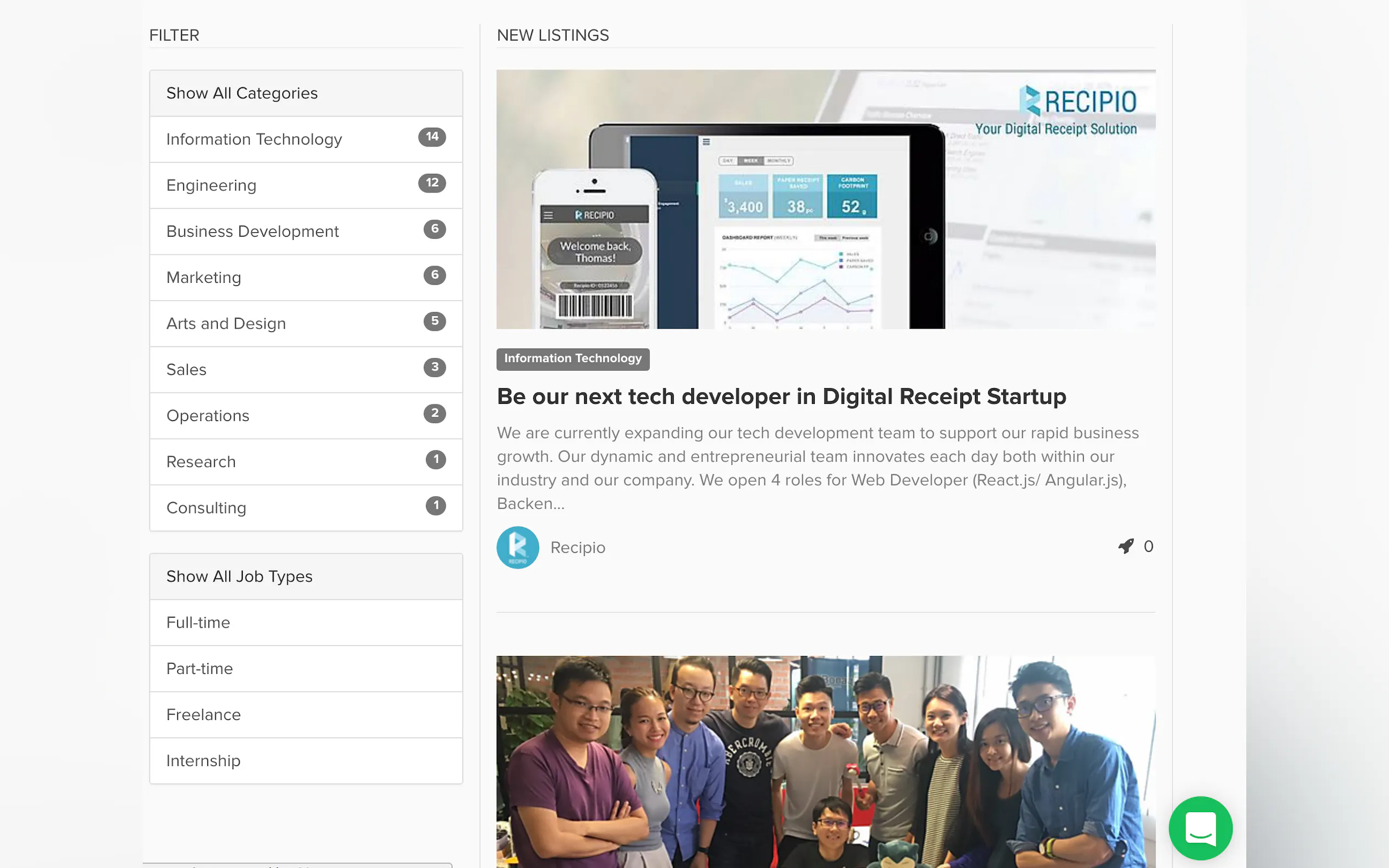Choose Freelance job type filter
1389x868 pixels.
[x=203, y=715]
